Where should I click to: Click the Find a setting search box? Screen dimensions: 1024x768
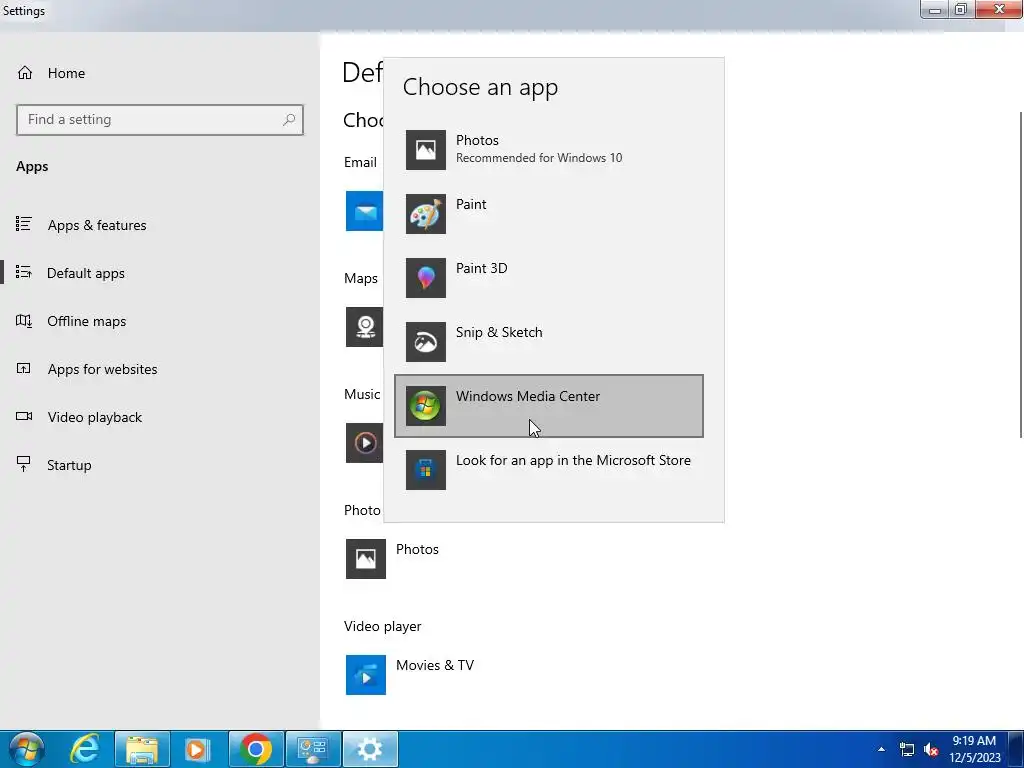coord(160,120)
